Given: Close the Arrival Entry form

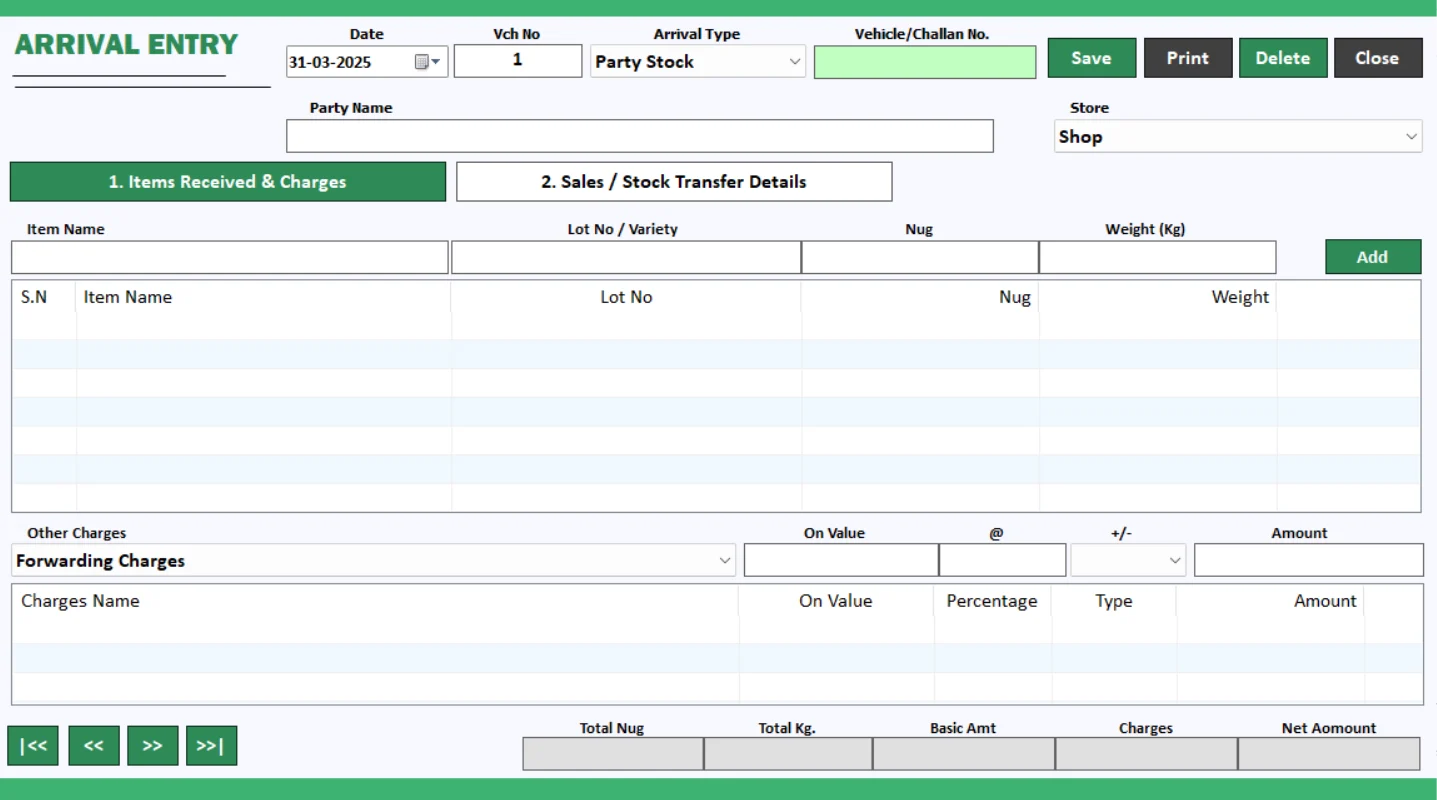Looking at the screenshot, I should point(1377,58).
